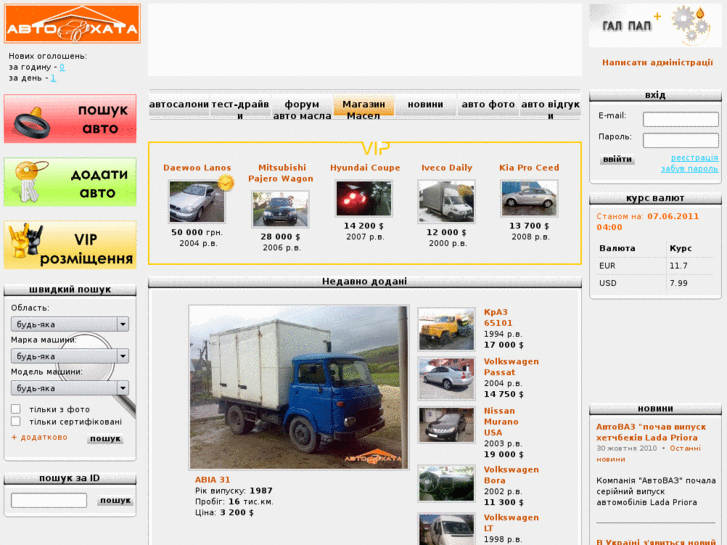
Task: Open the Kia Pro Ceed title link
Action: click(x=529, y=168)
